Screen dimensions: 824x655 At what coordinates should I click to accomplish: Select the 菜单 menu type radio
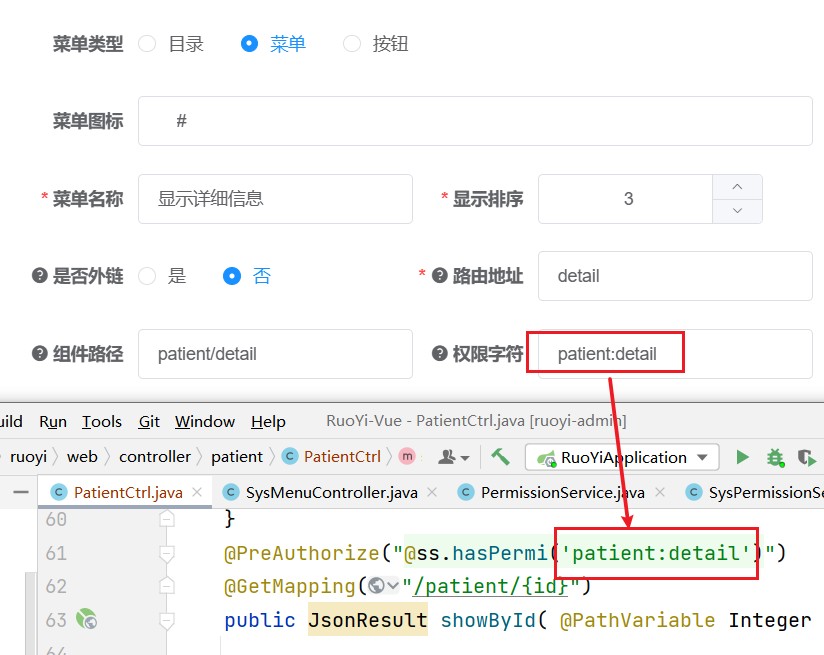pos(249,44)
